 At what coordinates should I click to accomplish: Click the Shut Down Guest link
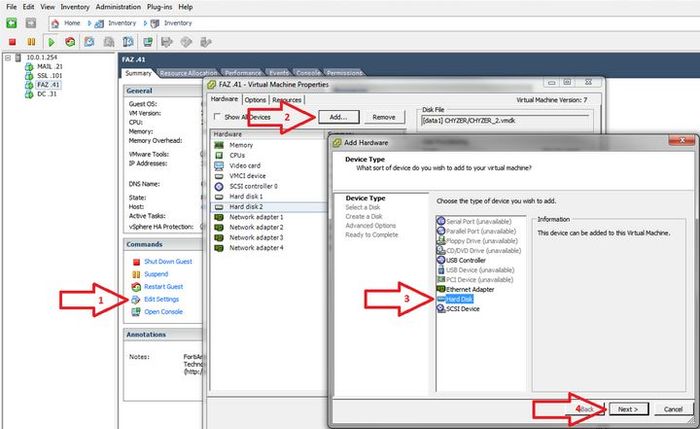168,262
